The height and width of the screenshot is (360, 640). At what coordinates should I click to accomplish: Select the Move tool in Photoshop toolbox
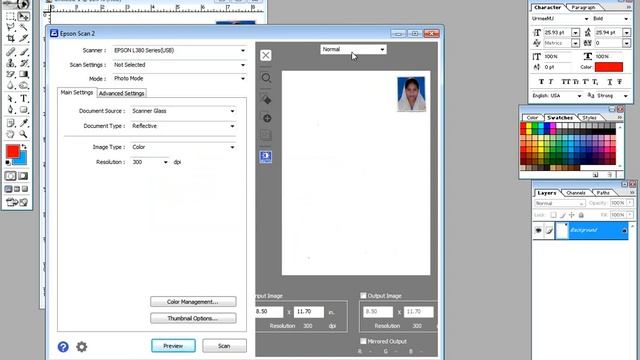(x=24, y=16)
